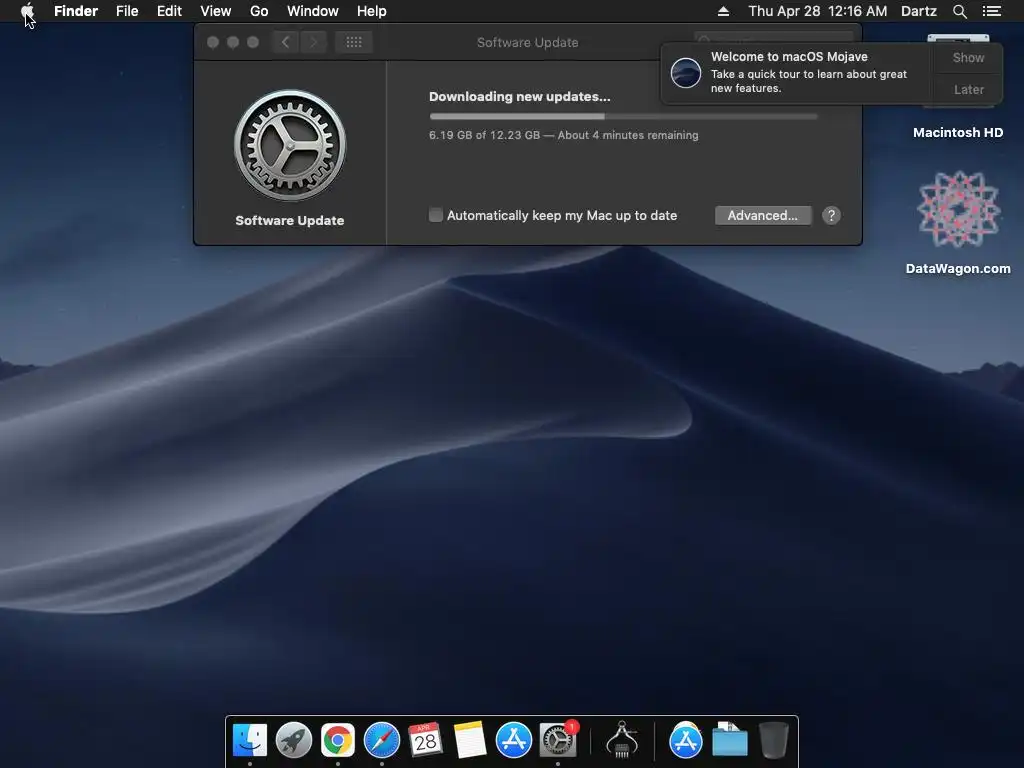Click the 6.19 GB of 12.23 GB status text
This screenshot has height=768, width=1024.
pyautogui.click(x=564, y=135)
